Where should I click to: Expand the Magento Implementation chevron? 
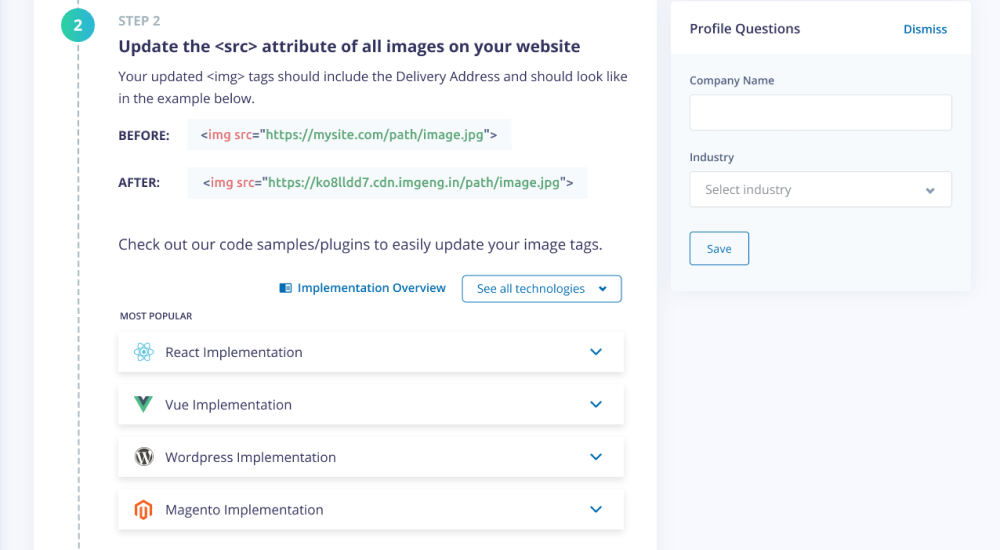coord(596,509)
